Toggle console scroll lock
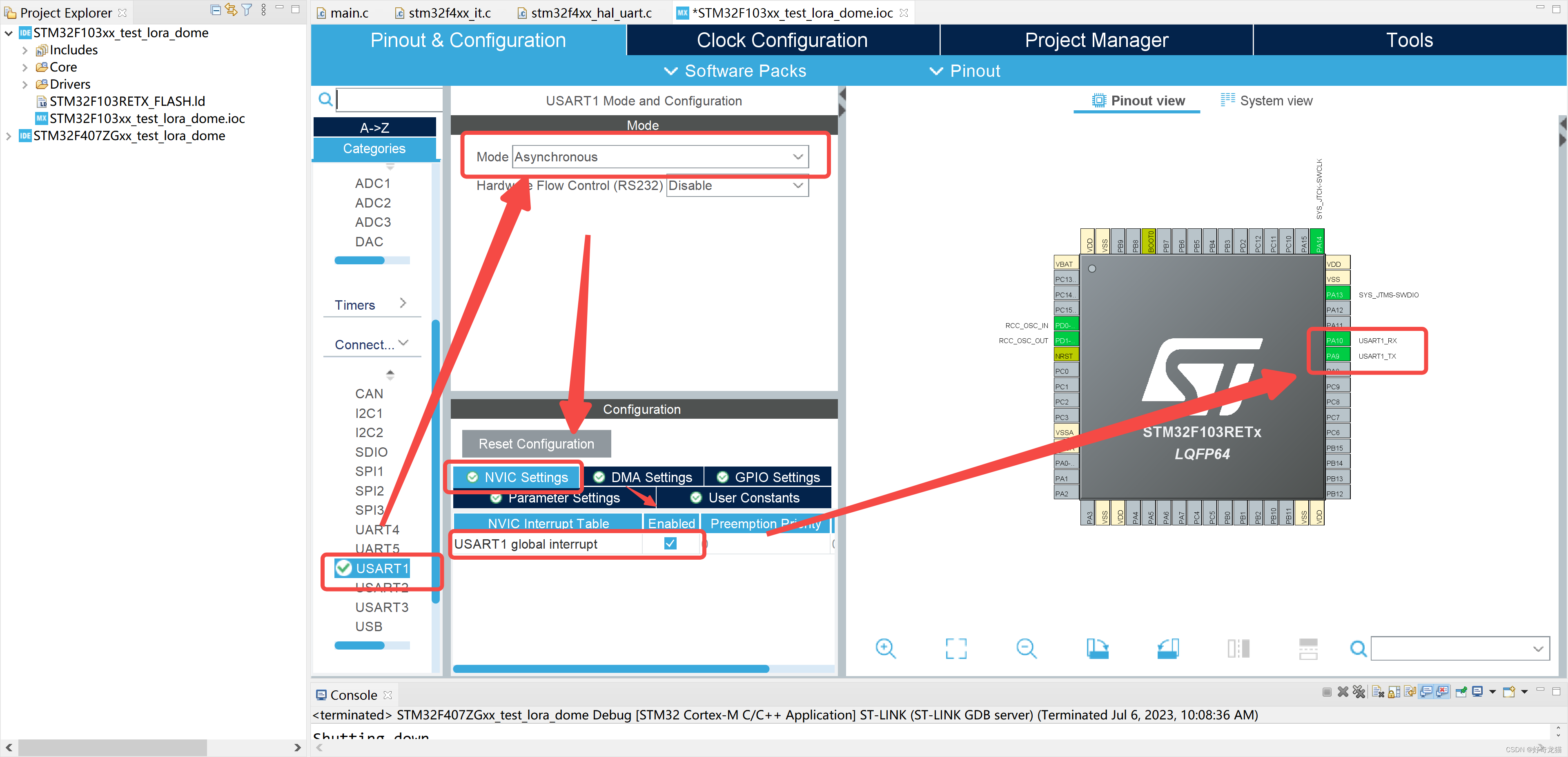Screen dimensions: 1568x757 [1394, 692]
